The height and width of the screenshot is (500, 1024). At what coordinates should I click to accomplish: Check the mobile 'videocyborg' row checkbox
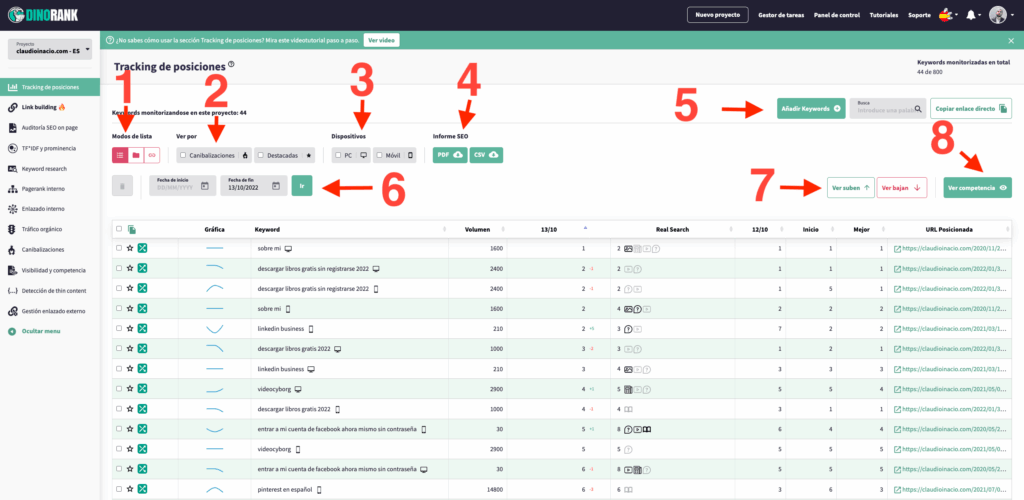pos(119,449)
